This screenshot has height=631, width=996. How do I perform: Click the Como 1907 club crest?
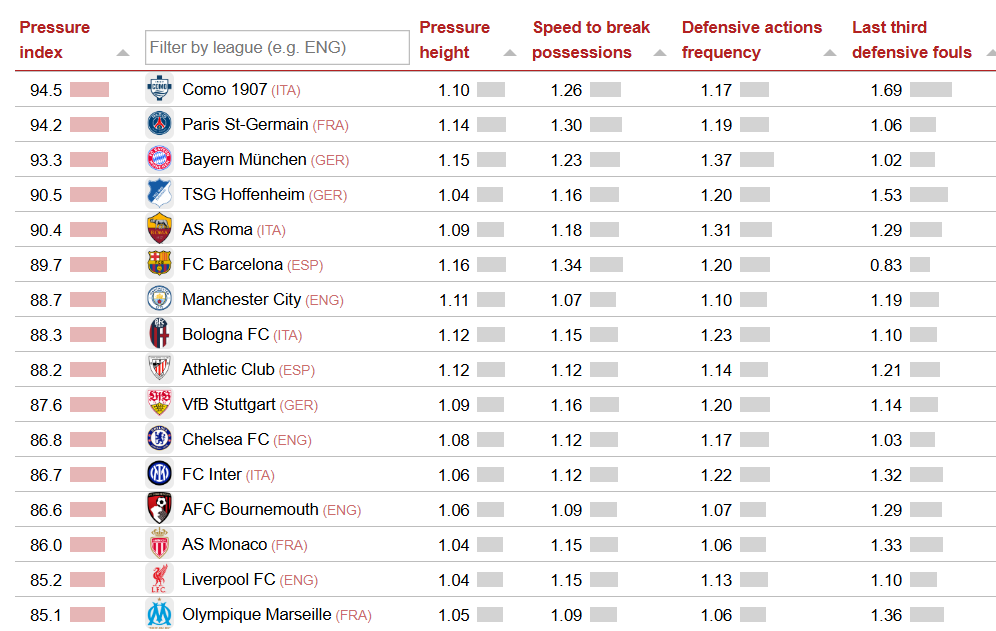point(159,90)
